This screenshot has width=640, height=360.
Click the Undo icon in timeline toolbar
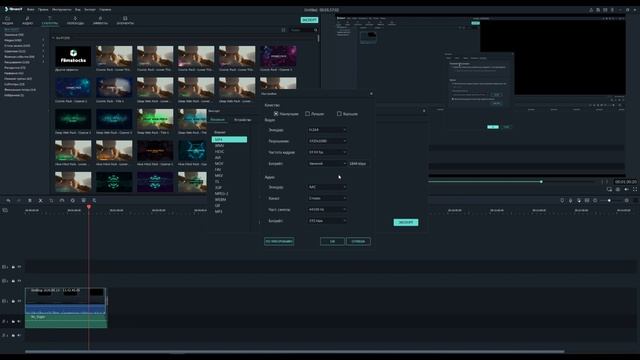pyautogui.click(x=8, y=200)
